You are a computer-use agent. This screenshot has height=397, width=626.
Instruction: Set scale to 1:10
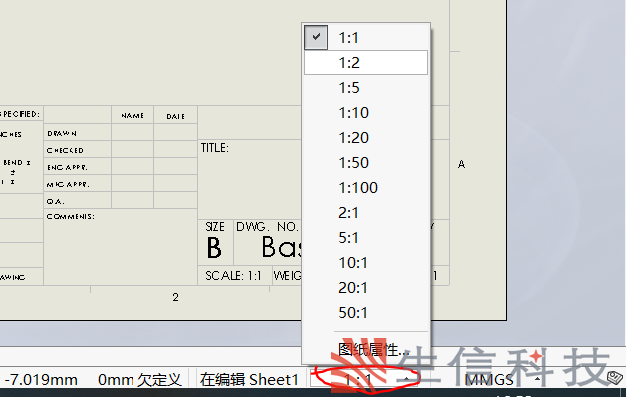366,113
